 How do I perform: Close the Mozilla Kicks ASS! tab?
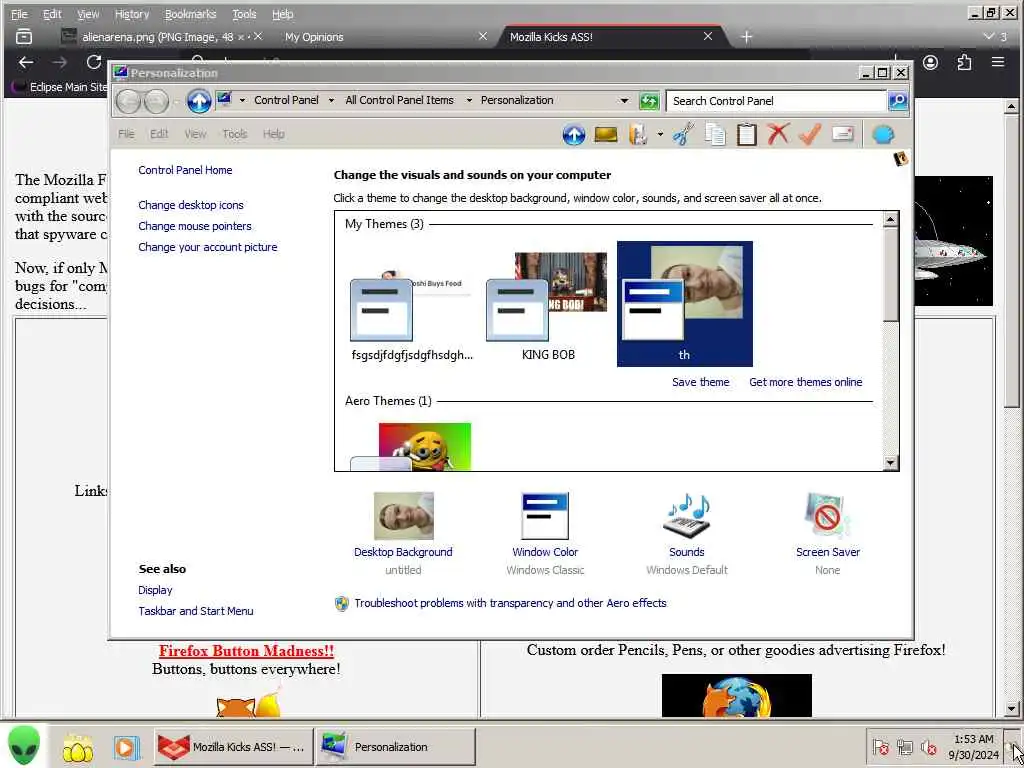point(708,37)
